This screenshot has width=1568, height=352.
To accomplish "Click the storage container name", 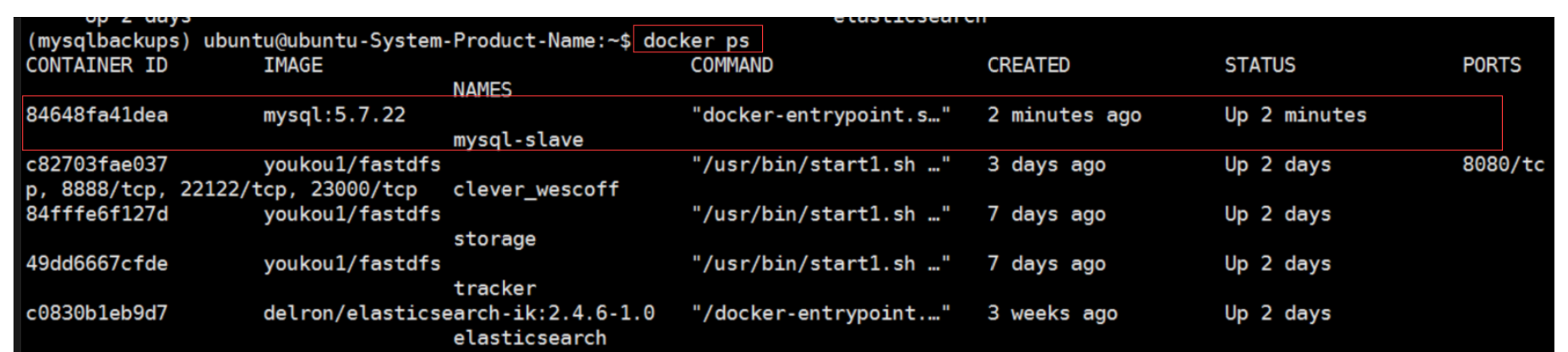I will tap(494, 240).
